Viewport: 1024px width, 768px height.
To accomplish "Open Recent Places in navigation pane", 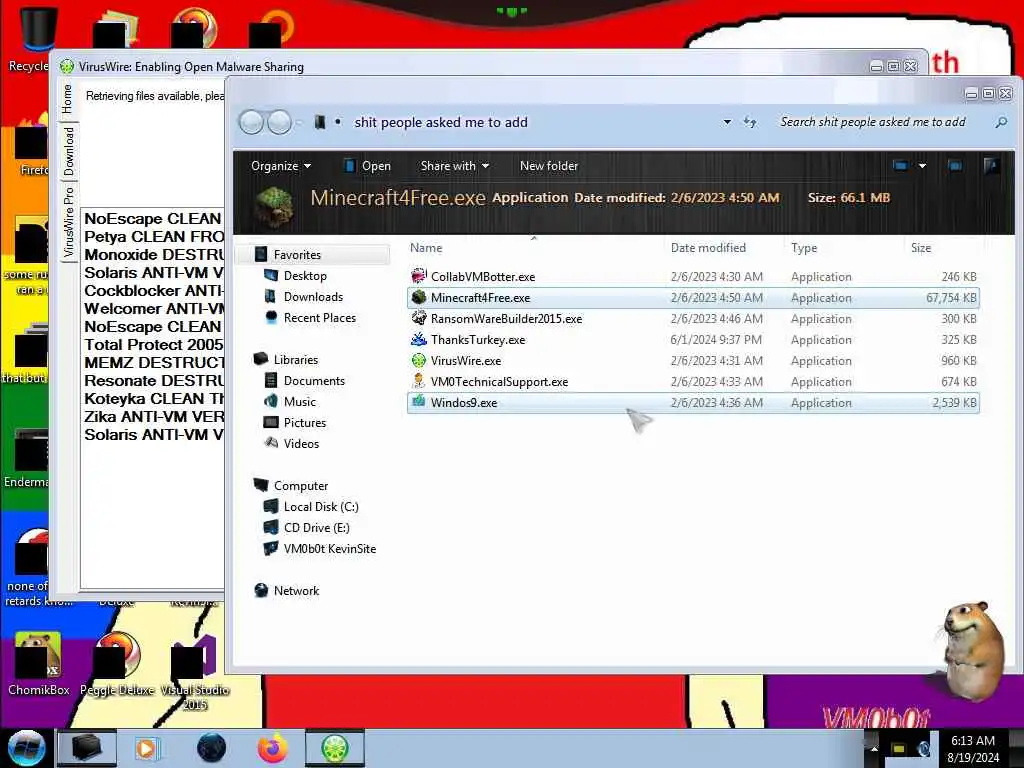I will [319, 317].
